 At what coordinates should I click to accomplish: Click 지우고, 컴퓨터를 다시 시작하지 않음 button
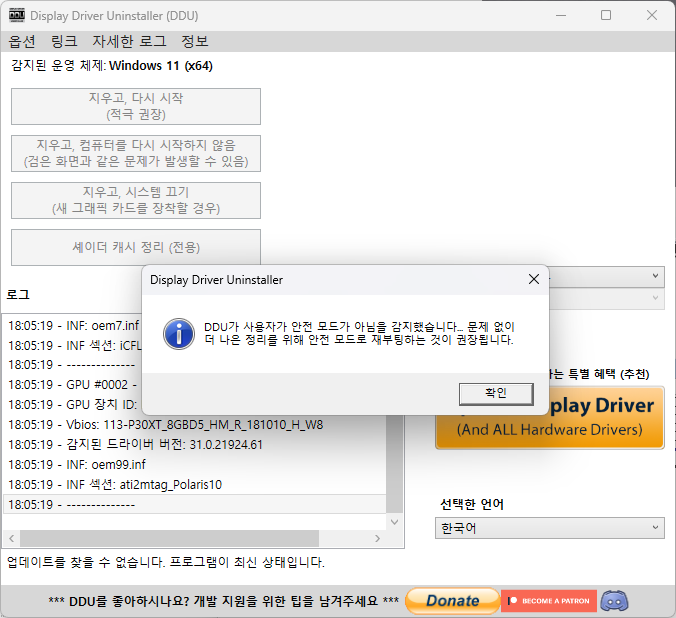tap(136, 154)
